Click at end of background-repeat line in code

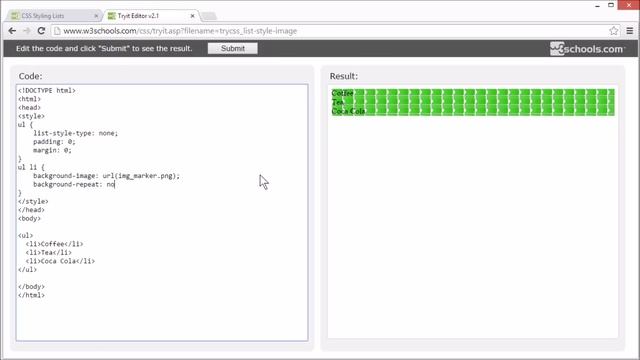[115, 184]
